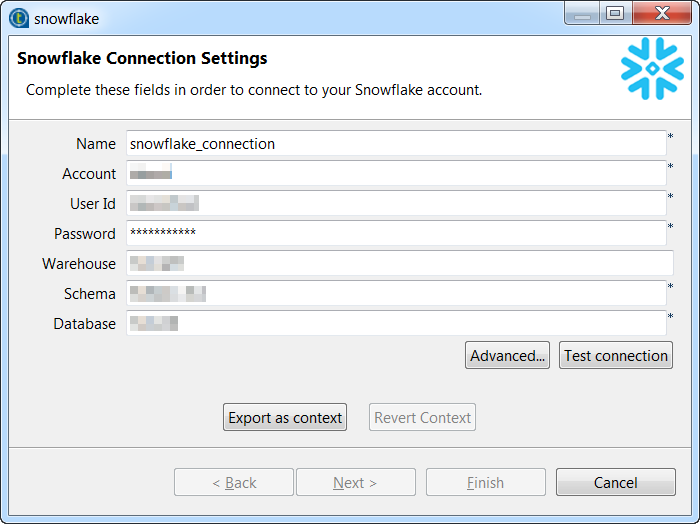Go to previous step with Back
This screenshot has height=524, width=700.
(x=234, y=483)
